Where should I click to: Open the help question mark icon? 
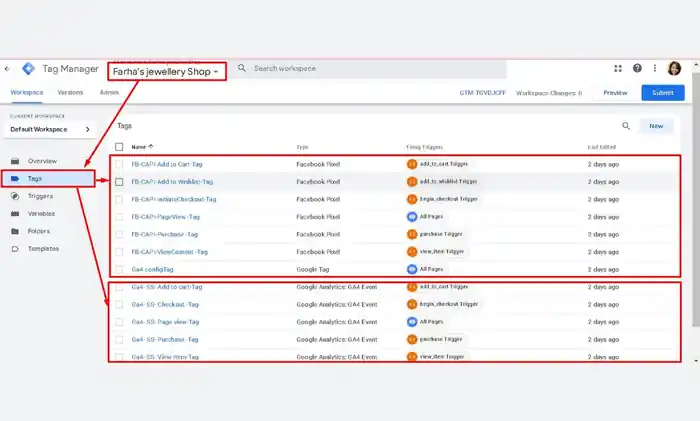[x=637, y=68]
